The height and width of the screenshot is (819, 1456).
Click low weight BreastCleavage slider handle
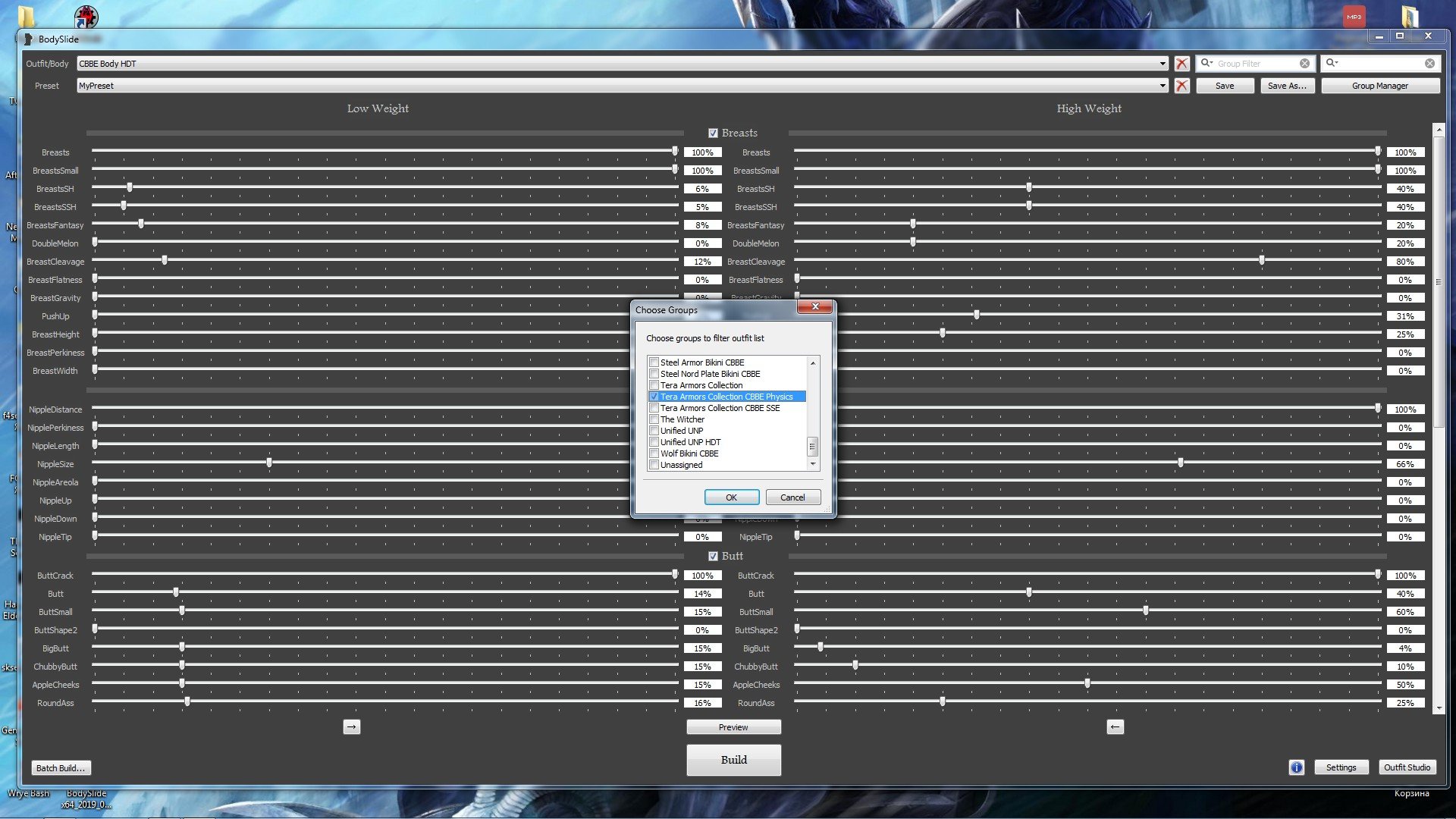[165, 260]
